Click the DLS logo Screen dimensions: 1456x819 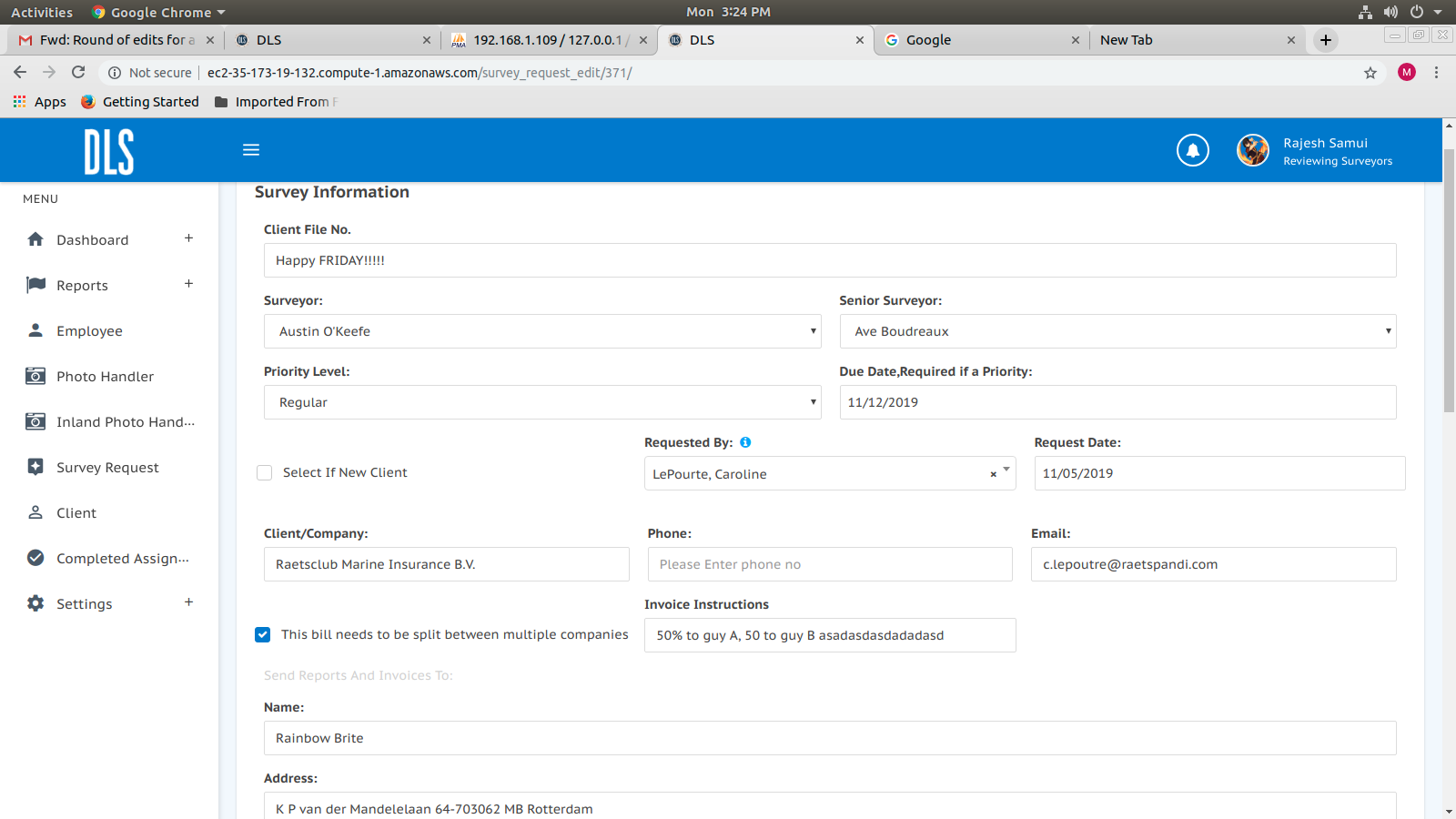coord(109,151)
